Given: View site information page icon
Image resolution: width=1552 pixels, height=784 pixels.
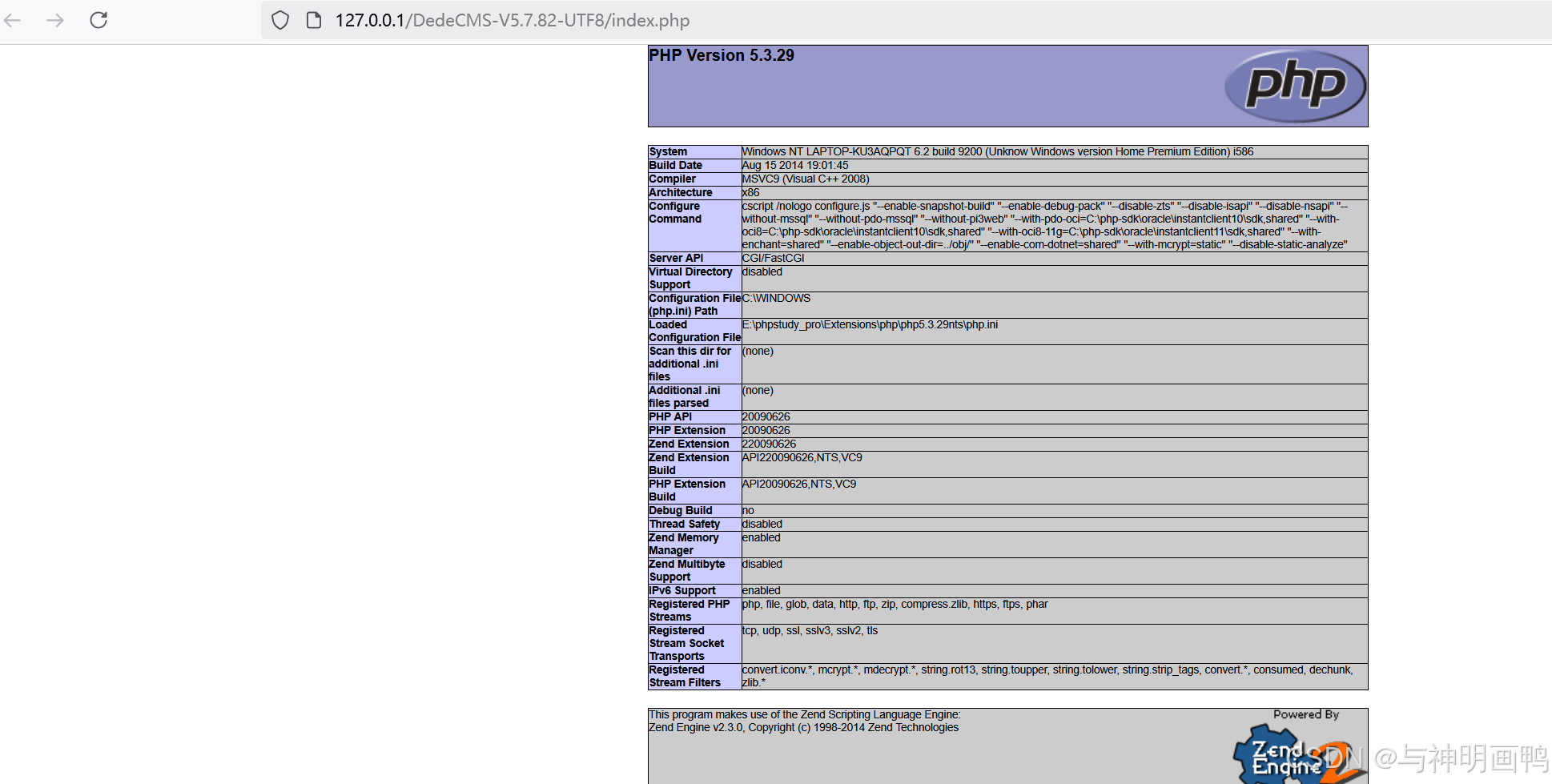Looking at the screenshot, I should (x=314, y=20).
